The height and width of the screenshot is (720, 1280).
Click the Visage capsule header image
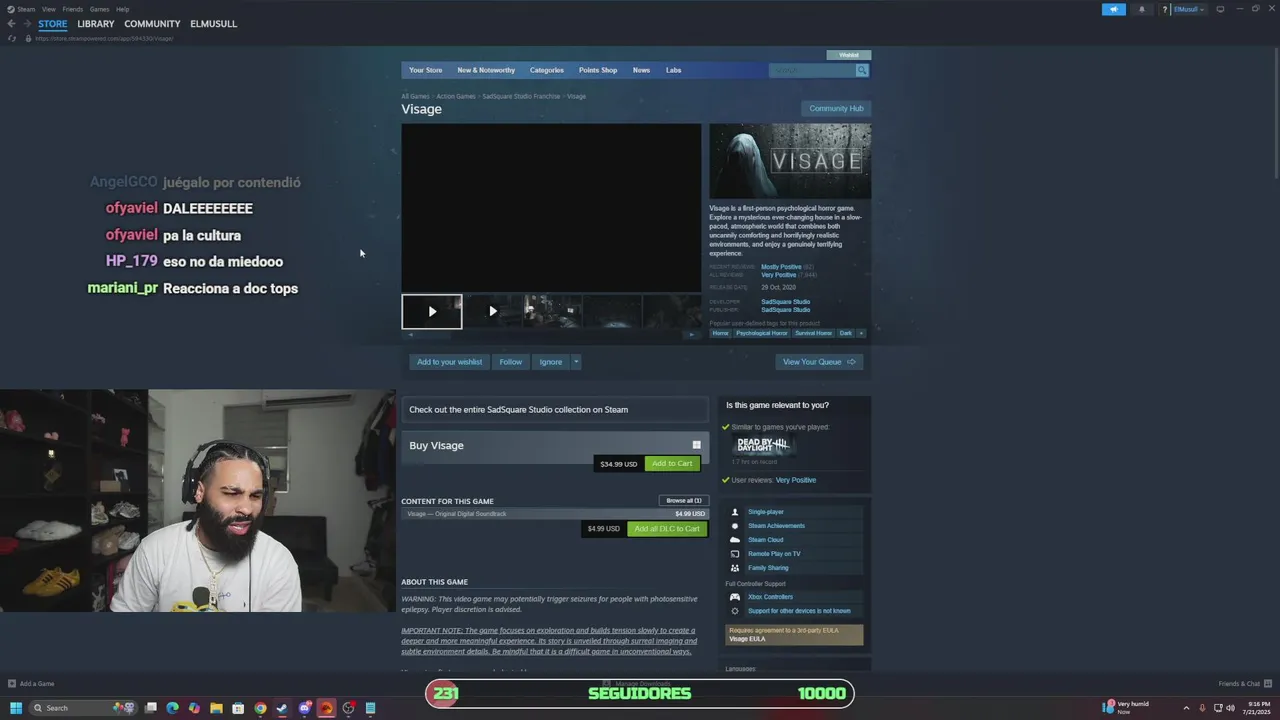click(790, 161)
